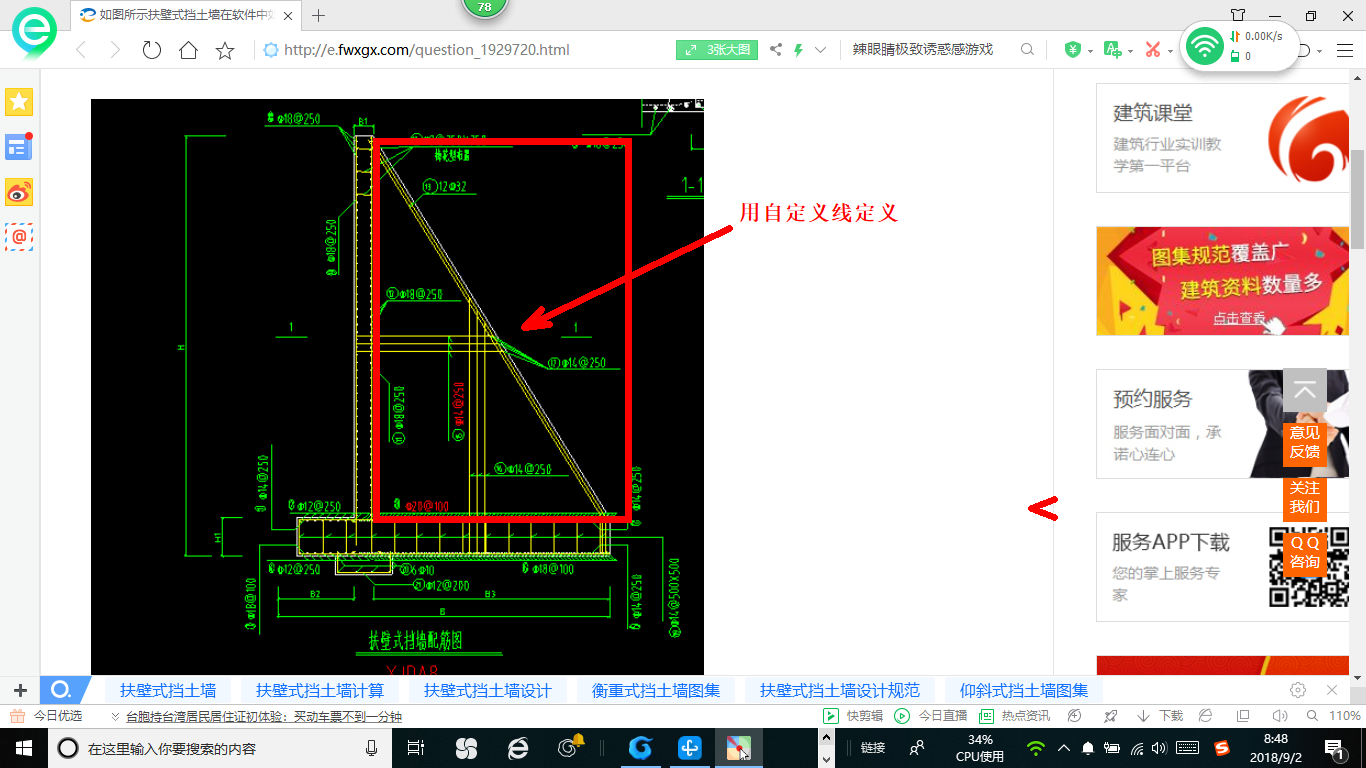This screenshot has height=768, width=1366.
Task: Click the browser back arrow
Action: (x=81, y=50)
